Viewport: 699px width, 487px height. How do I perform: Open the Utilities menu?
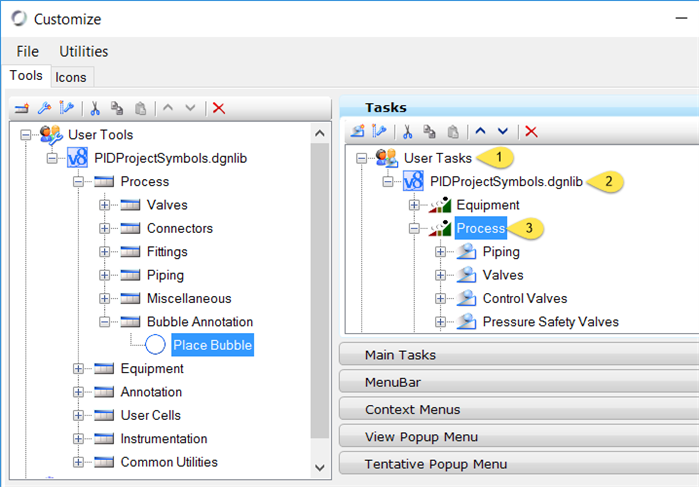pos(84,51)
